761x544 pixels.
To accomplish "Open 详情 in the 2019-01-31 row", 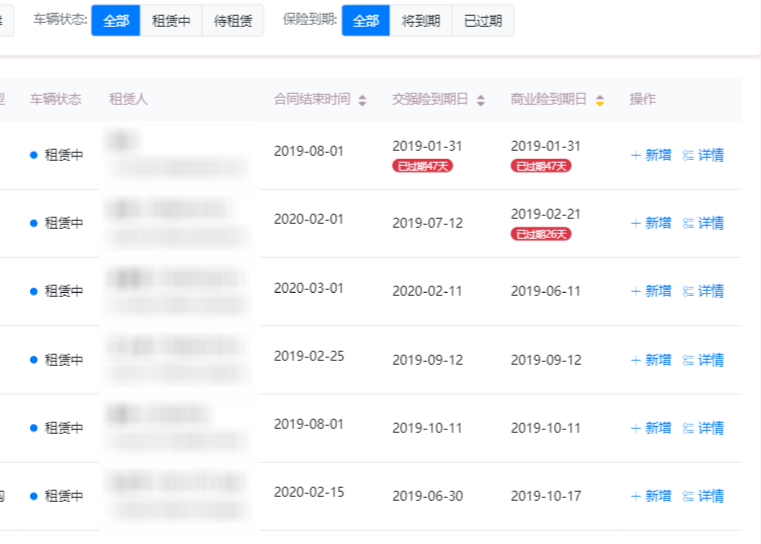I will coord(703,155).
